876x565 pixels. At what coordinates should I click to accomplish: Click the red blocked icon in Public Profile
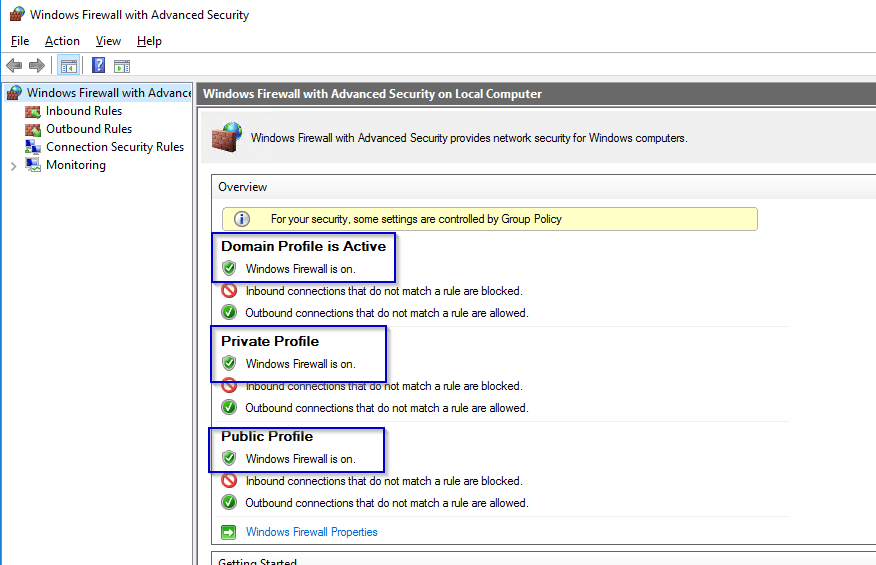coord(229,481)
